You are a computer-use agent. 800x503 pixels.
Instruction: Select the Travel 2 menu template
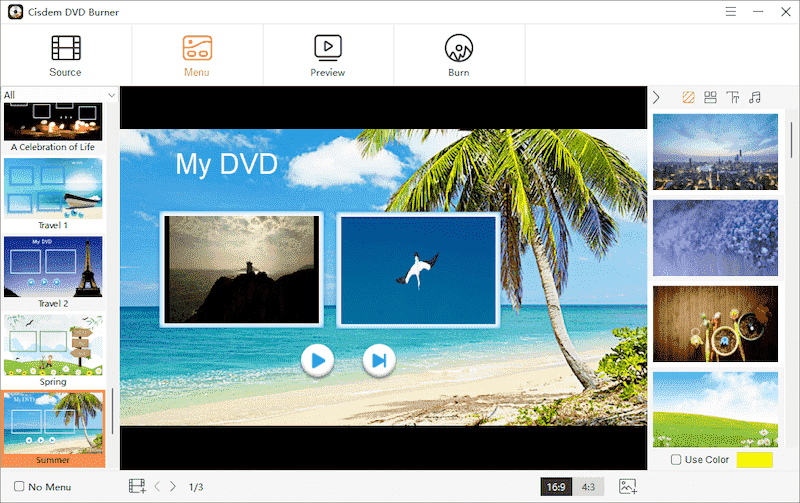point(53,265)
